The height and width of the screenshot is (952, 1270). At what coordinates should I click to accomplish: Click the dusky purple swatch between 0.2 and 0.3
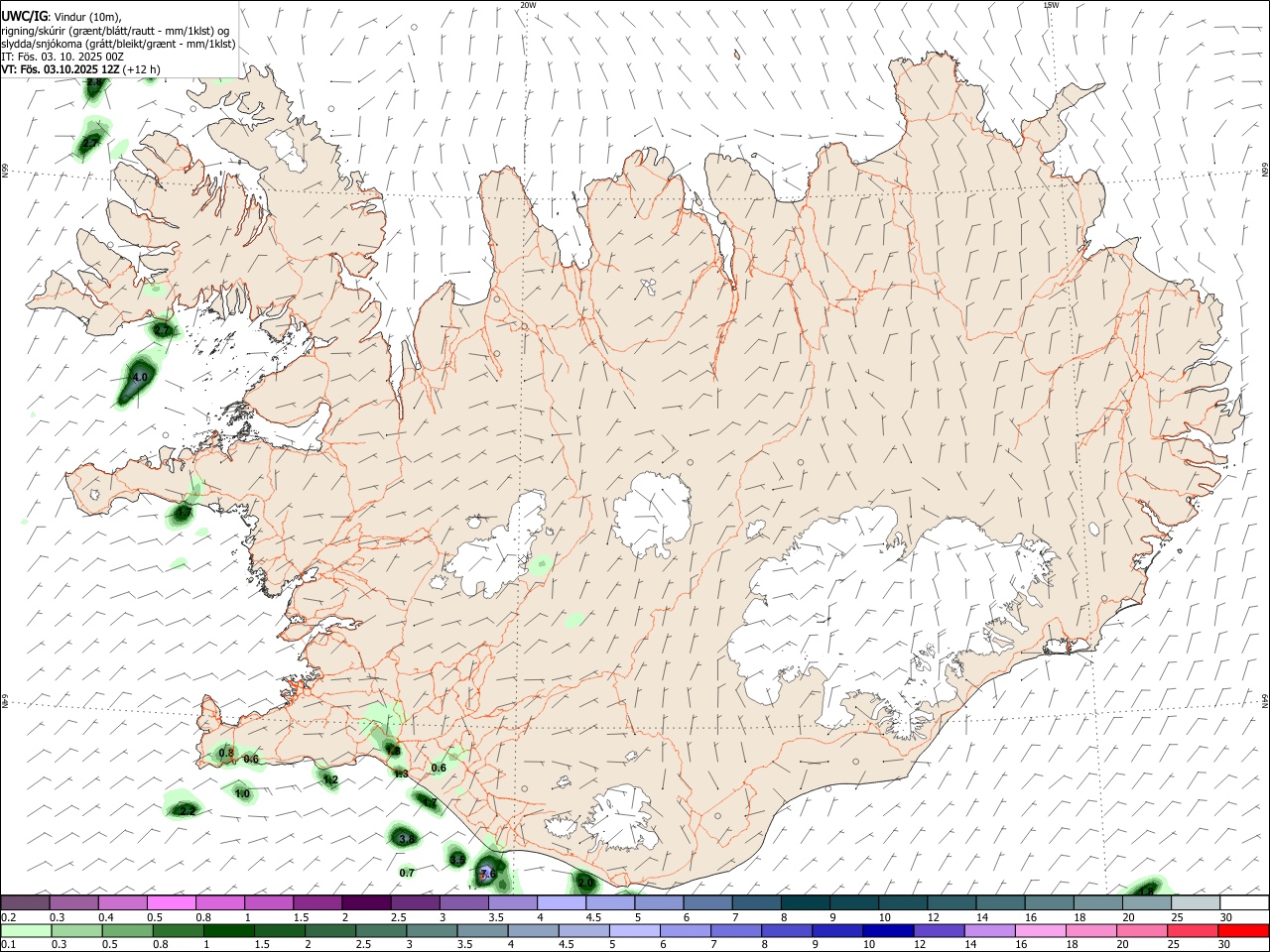coord(27,902)
